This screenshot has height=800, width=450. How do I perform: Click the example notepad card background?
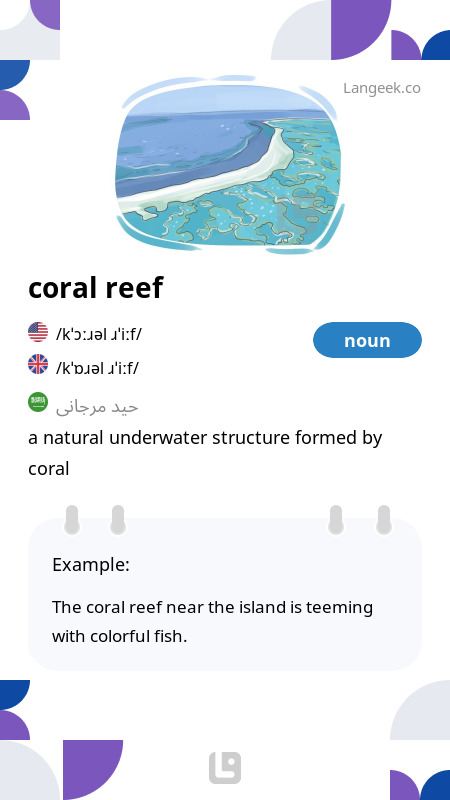[x=225, y=594]
